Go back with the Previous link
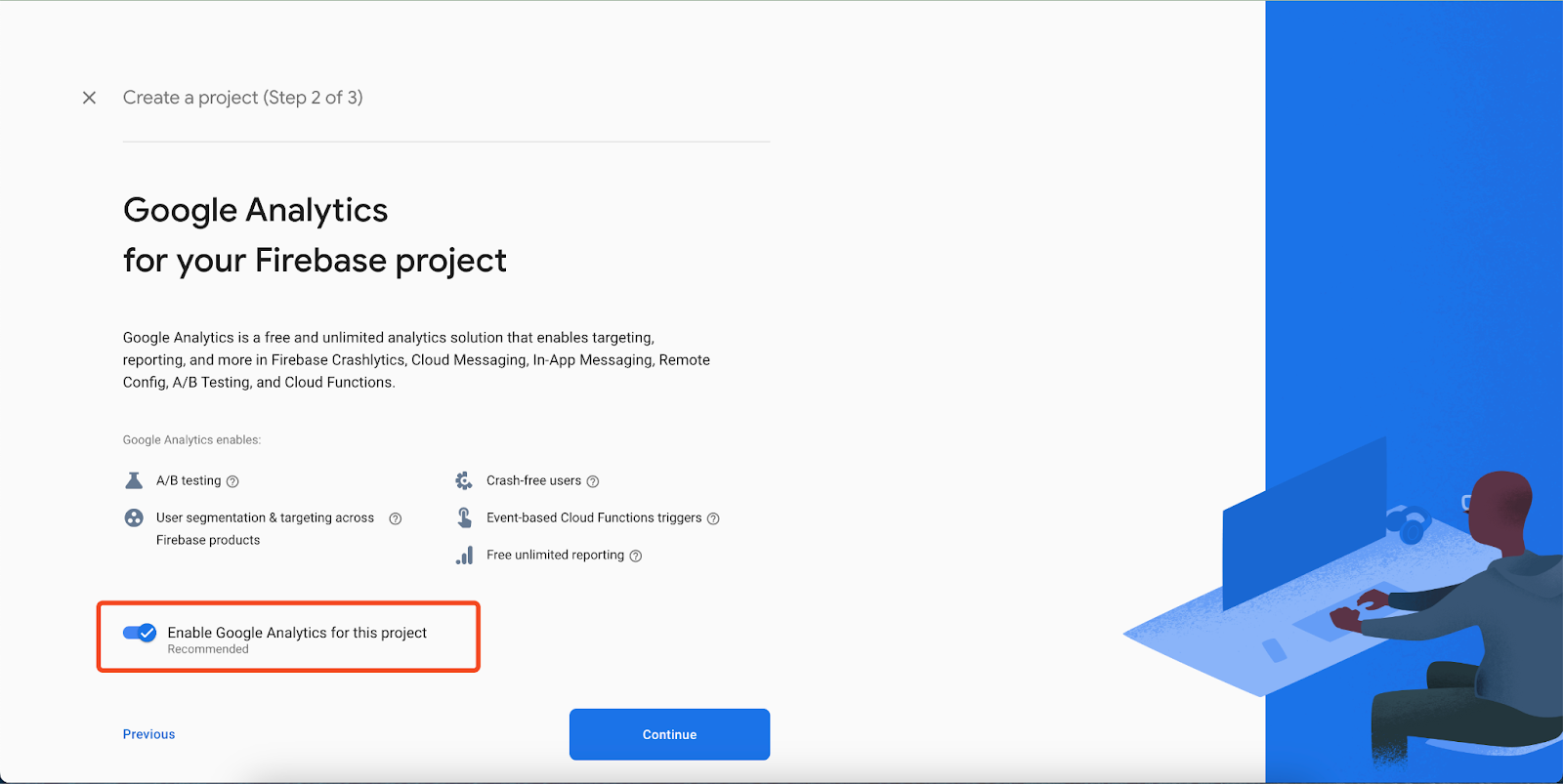1563x784 pixels. pos(148,734)
